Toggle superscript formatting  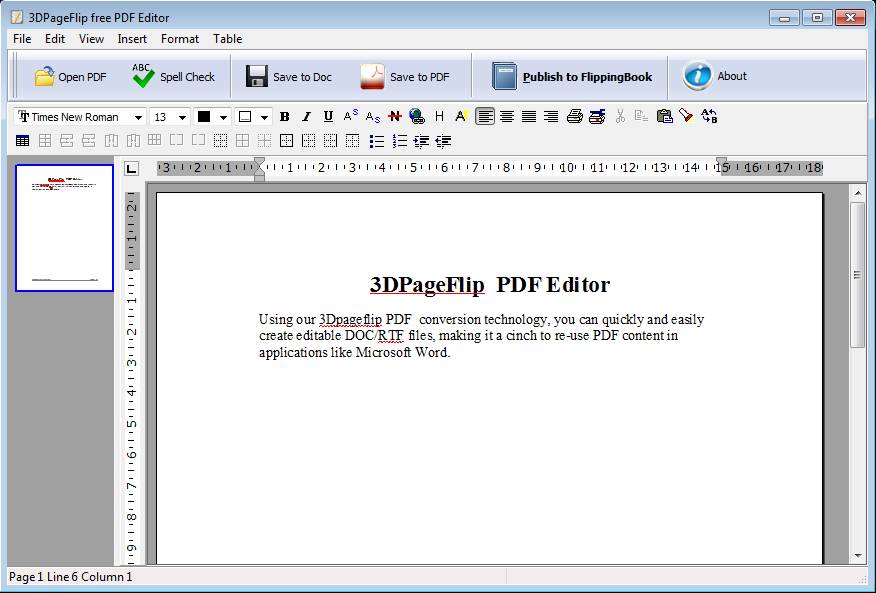click(350, 116)
